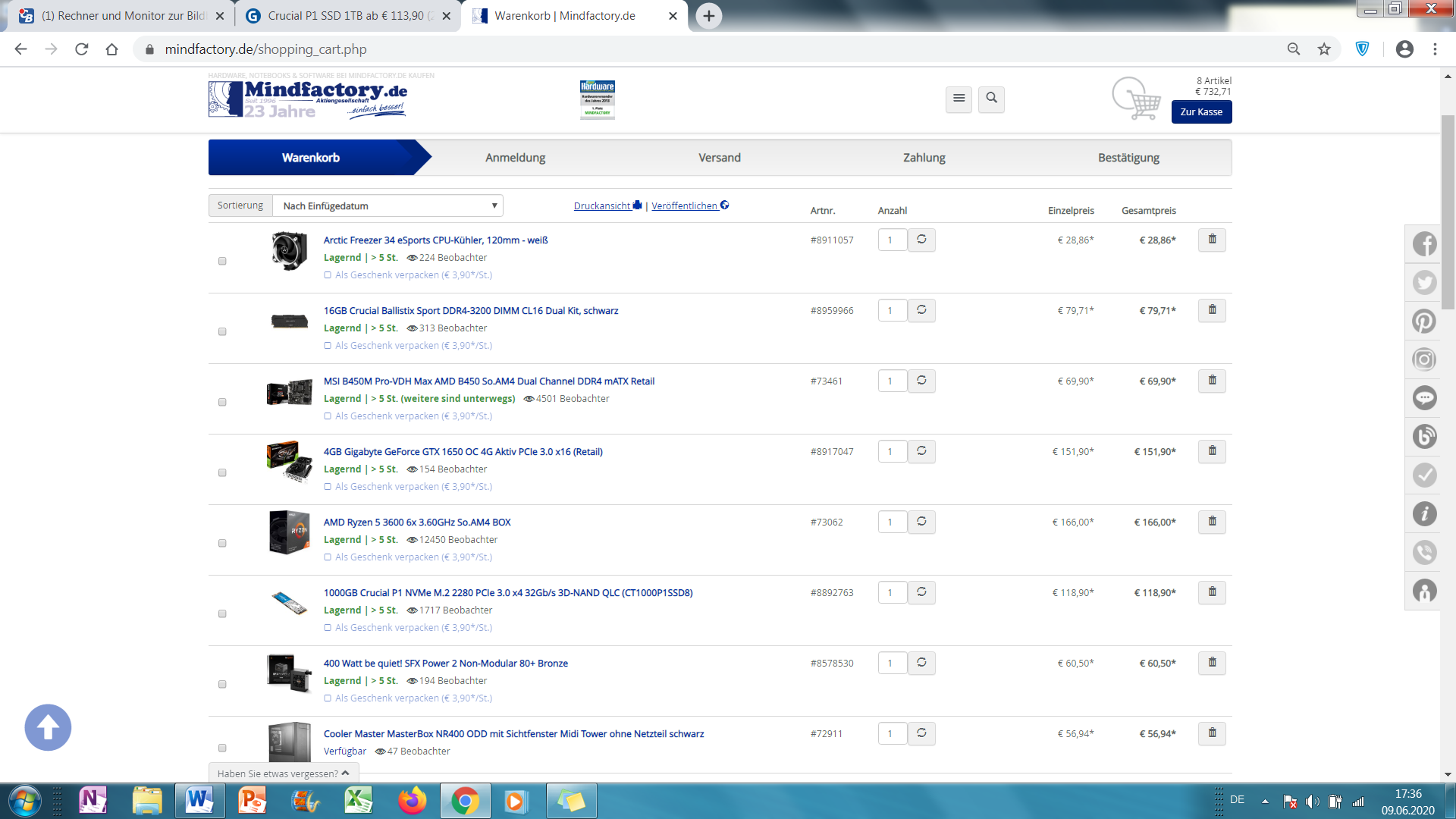The image size is (1456, 819).
Task: Update quantity for Gigabyte GTX 1650
Action: pyautogui.click(x=921, y=451)
